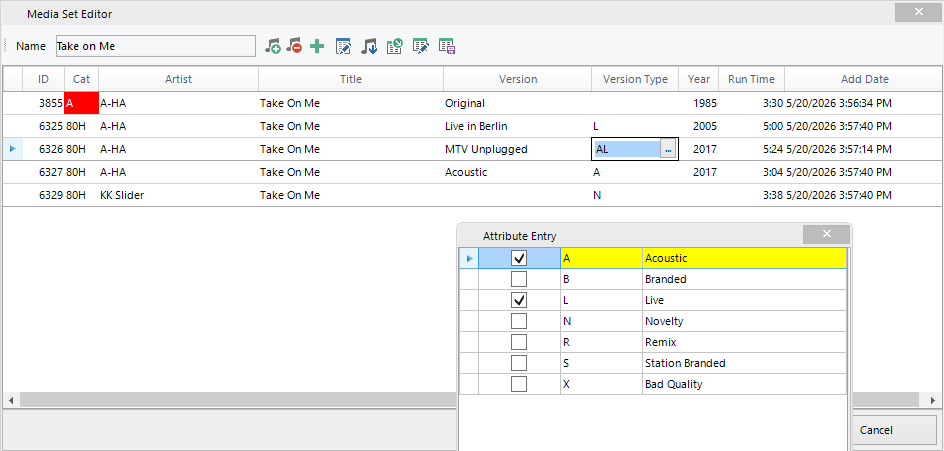Sort by the Version Type column header
Viewport: 944px width, 451px height.
click(635, 79)
